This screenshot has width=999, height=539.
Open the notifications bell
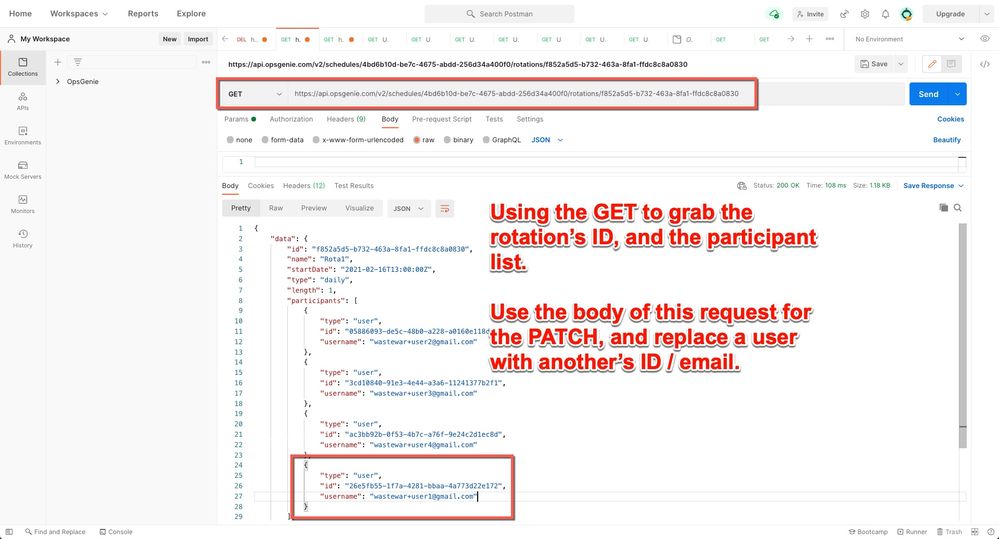[x=886, y=14]
